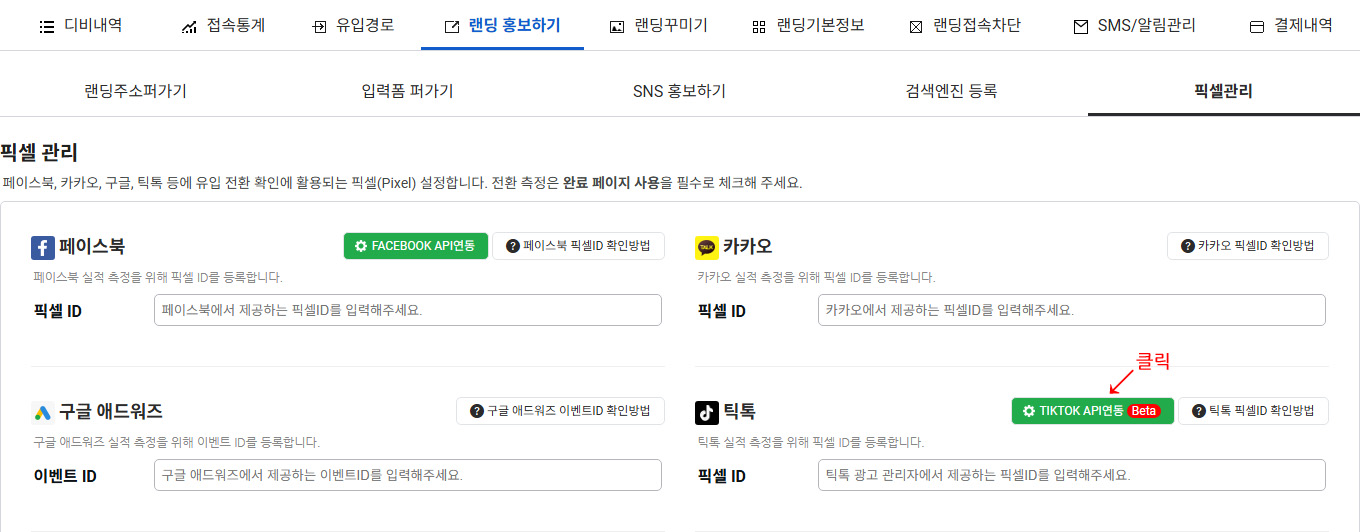1360x532 pixels.
Task: Click the Facebook 픽셀 ID input field
Action: [408, 310]
